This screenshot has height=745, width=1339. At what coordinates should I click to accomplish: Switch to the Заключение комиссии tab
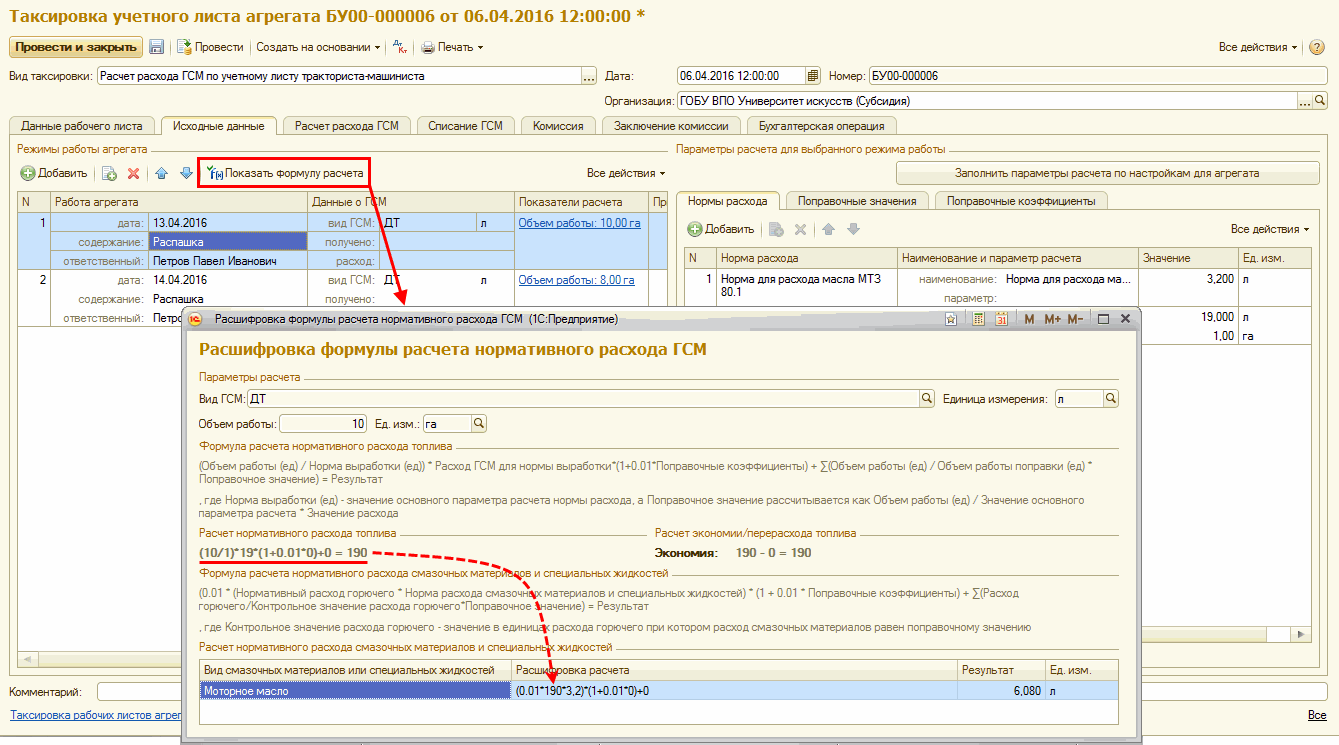(672, 126)
